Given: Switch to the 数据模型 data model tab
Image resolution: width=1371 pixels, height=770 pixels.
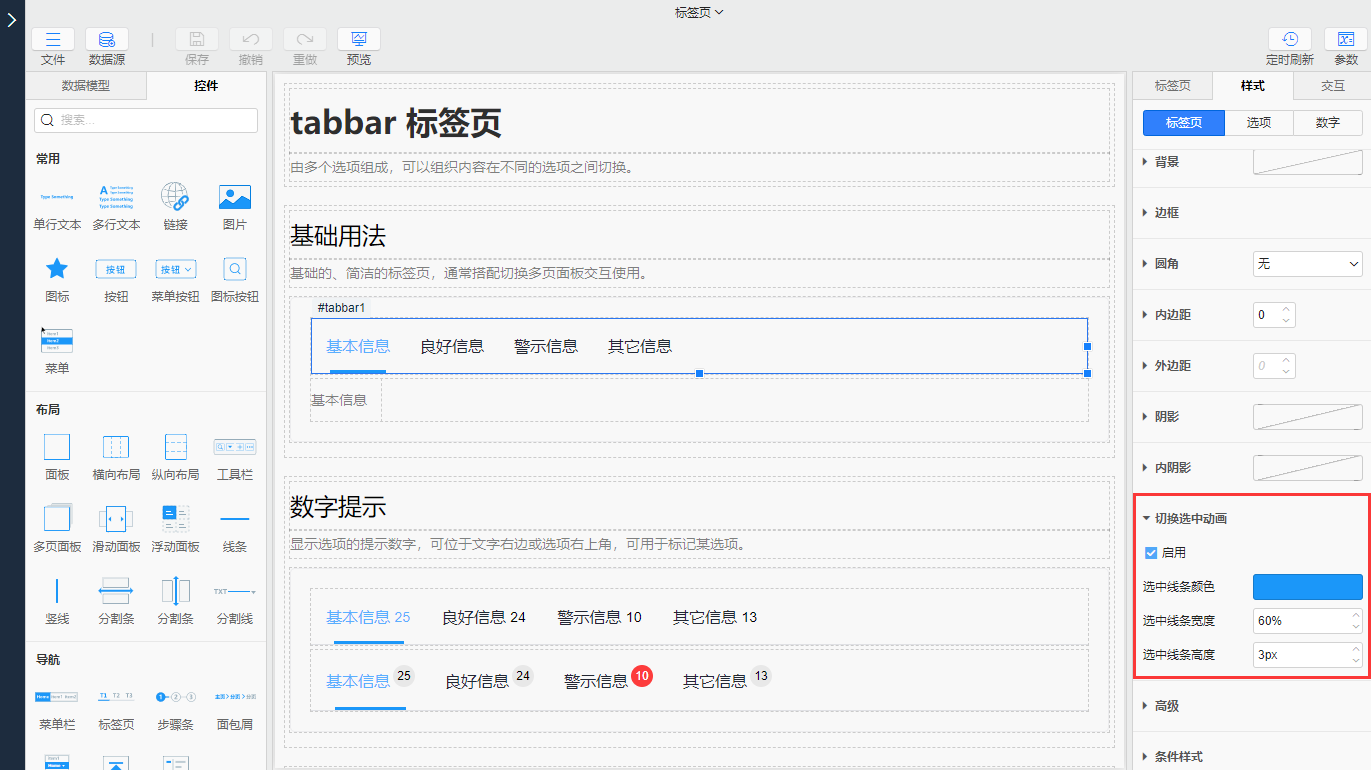Looking at the screenshot, I should (86, 86).
